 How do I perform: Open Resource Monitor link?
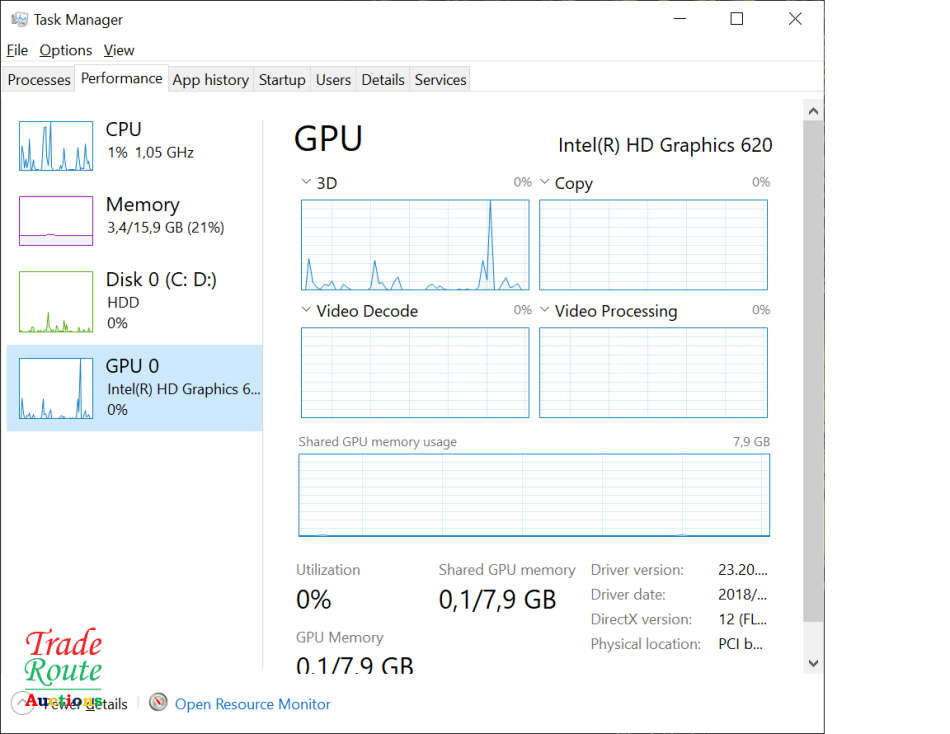pos(253,704)
